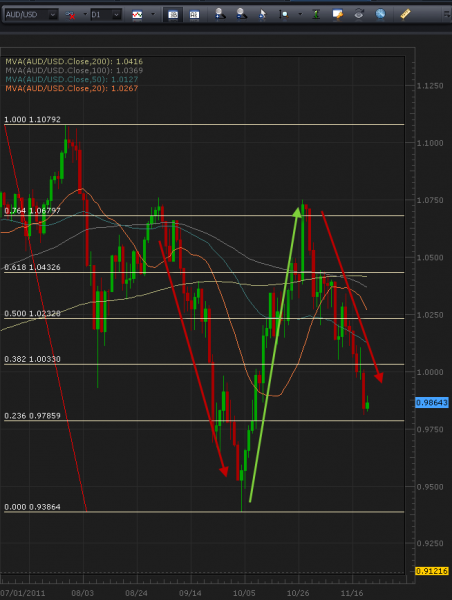This screenshot has width=452, height=600.
Task: Click the remove-instrument icon with red X
Action: 70,15
